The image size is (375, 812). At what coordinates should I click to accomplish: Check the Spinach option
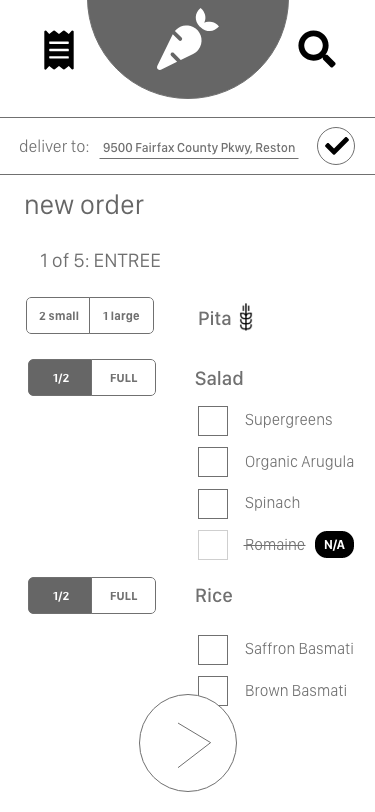213,504
